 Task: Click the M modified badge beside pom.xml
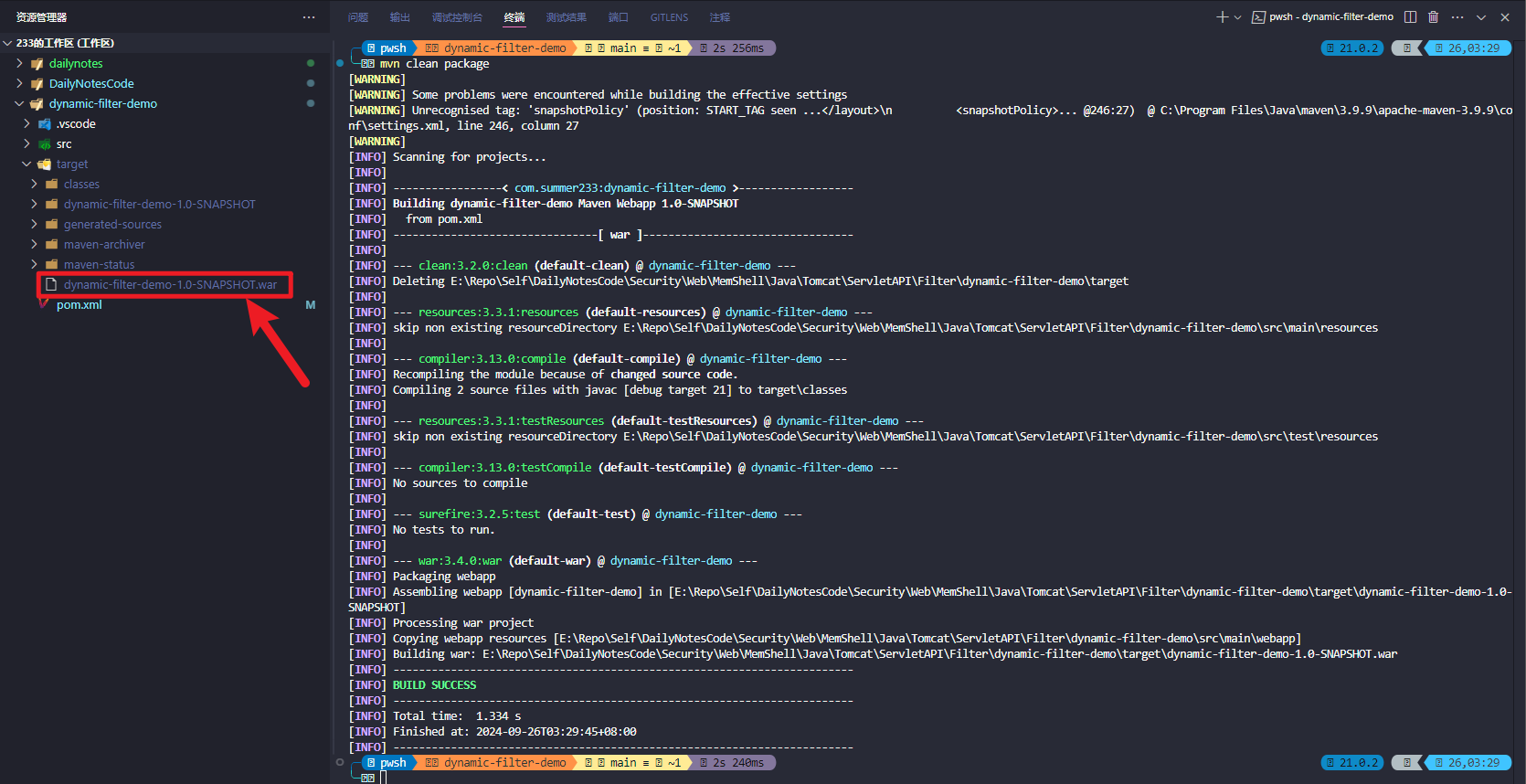click(x=311, y=304)
